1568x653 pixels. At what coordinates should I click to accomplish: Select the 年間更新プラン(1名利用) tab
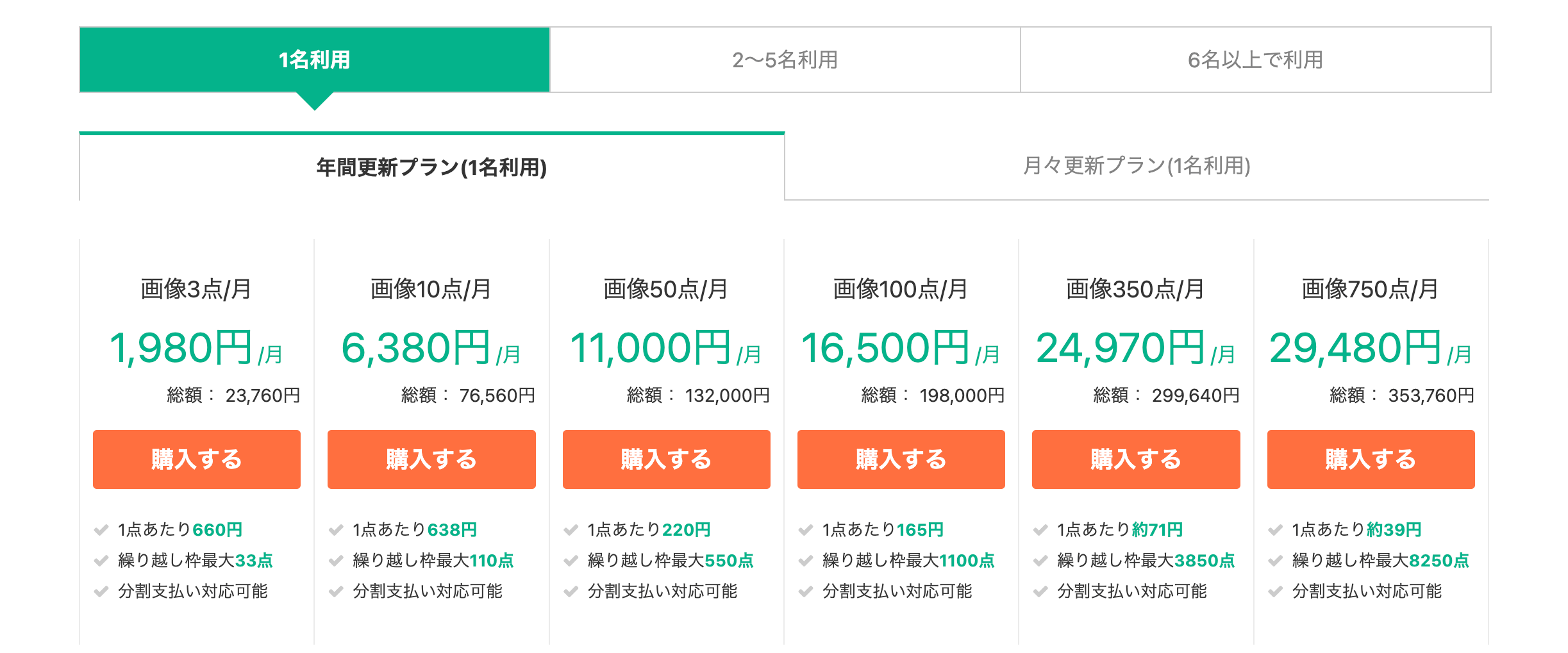[x=431, y=167]
